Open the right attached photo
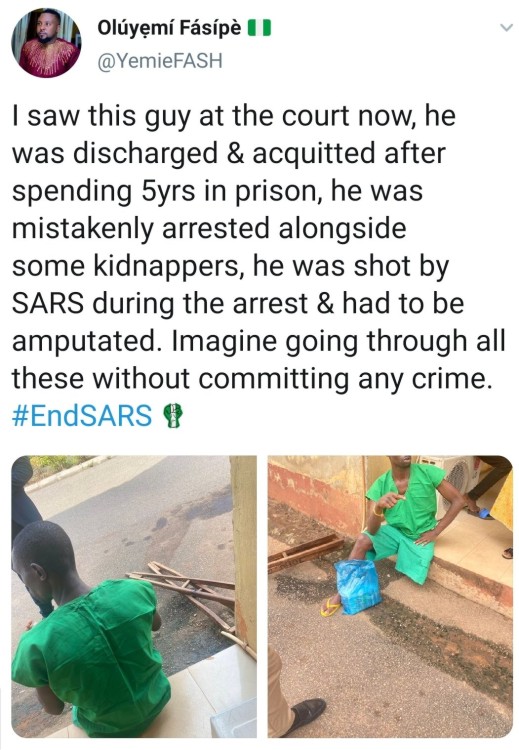 [x=390, y=596]
